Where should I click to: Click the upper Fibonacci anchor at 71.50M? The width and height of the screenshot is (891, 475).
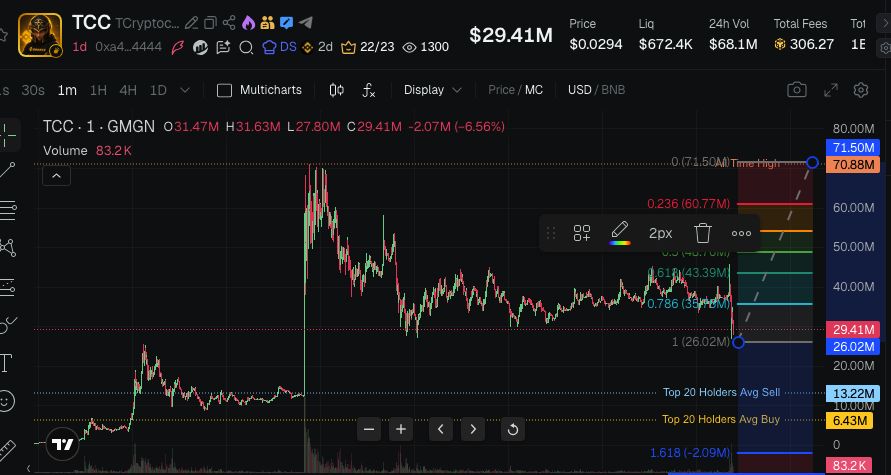[x=813, y=162]
